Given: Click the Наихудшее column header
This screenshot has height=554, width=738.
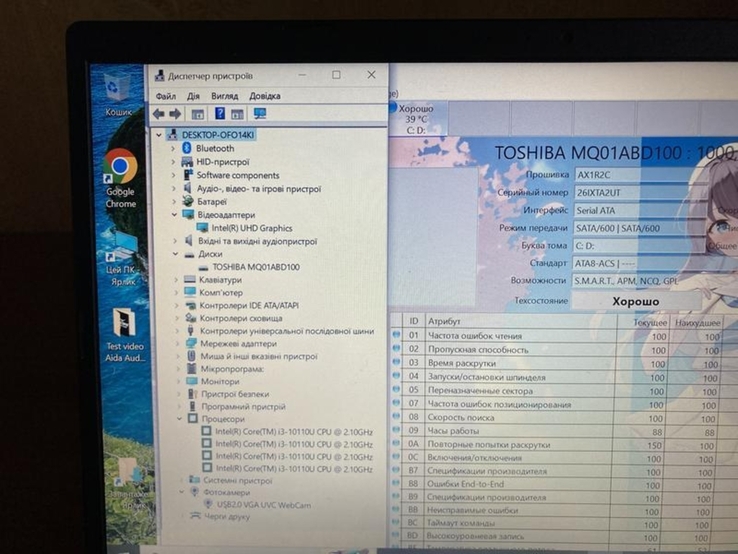Looking at the screenshot, I should [x=696, y=323].
